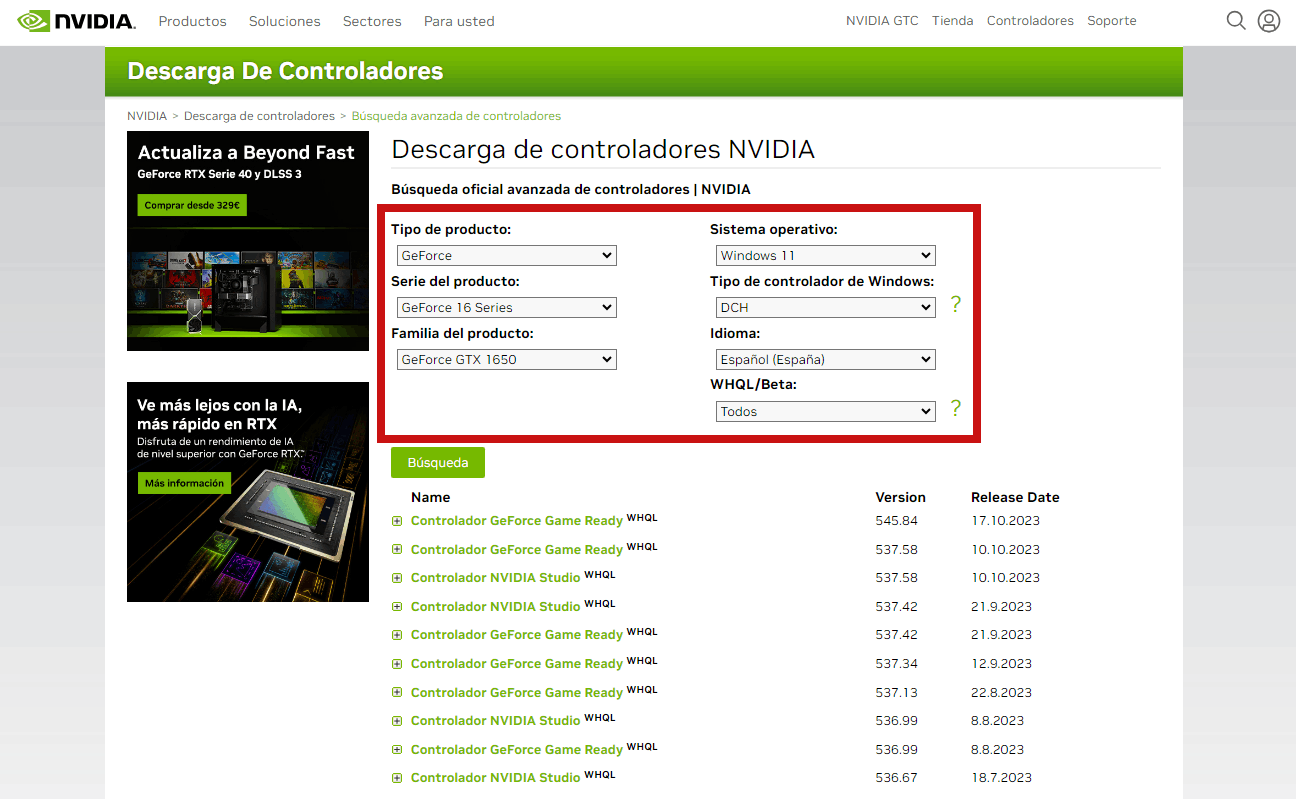The height and width of the screenshot is (799, 1296).
Task: Open the search magnifier icon
Action: point(1236,20)
